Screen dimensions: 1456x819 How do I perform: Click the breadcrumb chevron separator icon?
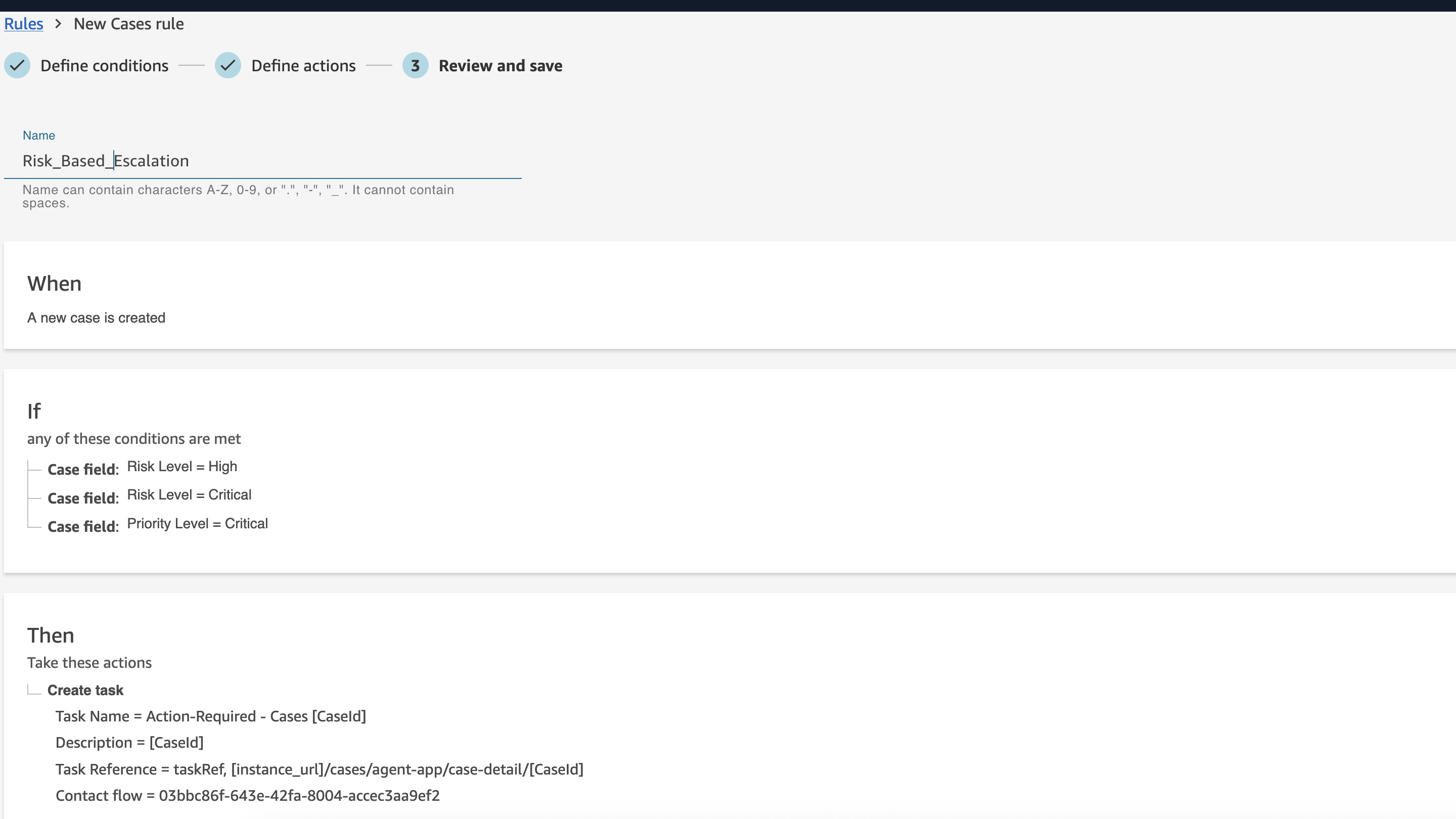(x=58, y=24)
